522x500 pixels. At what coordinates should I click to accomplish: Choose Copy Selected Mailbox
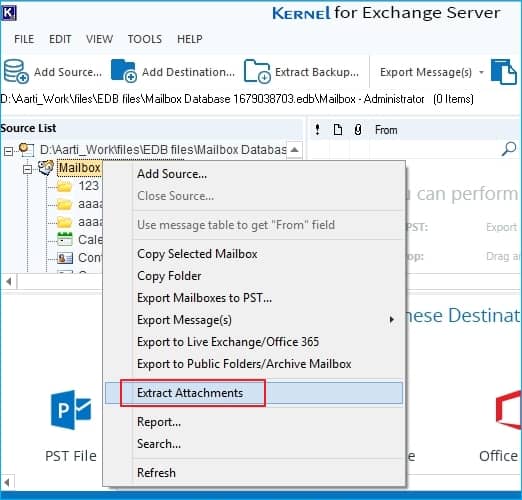pyautogui.click(x=254, y=254)
